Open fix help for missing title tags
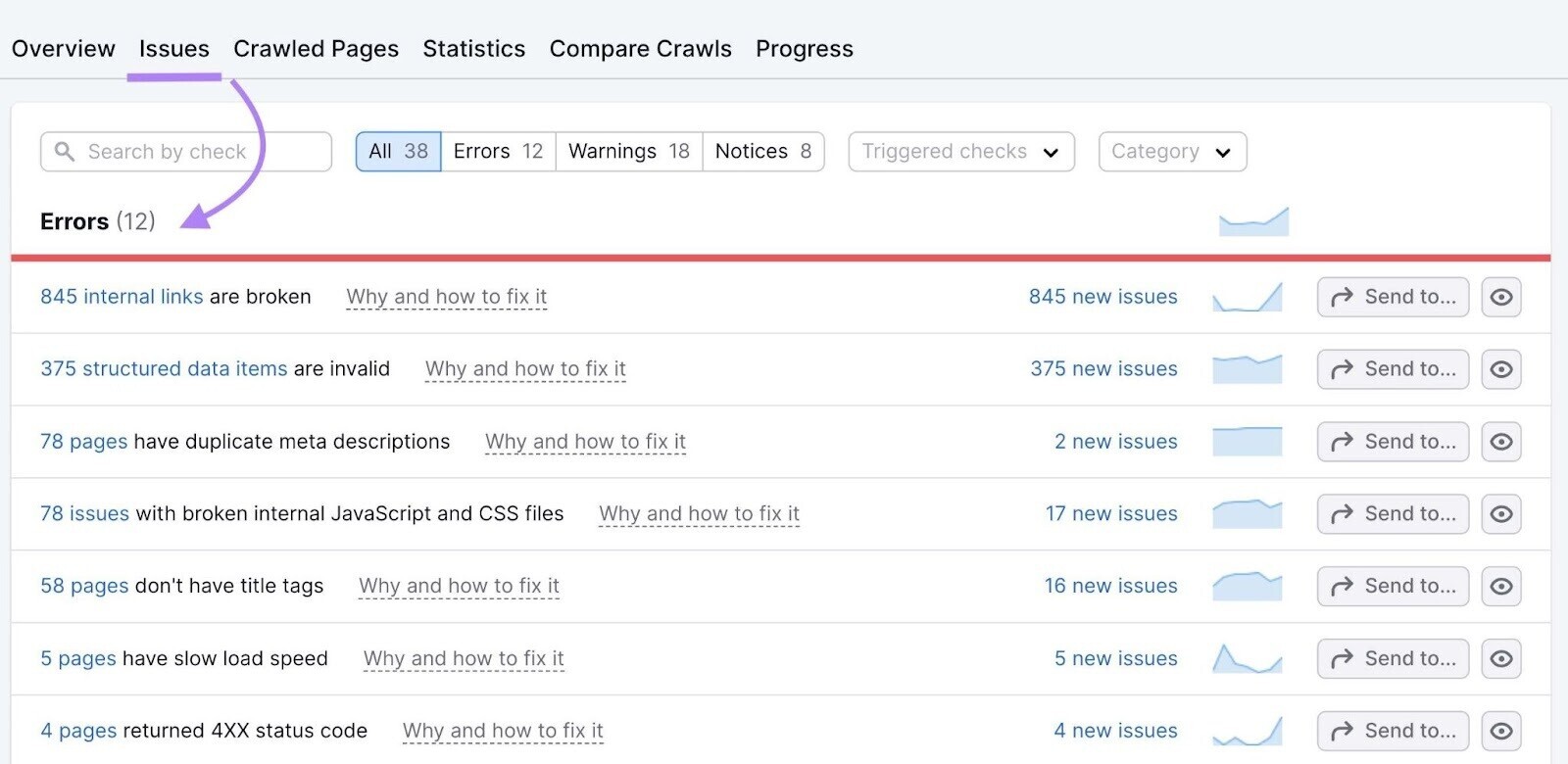 [x=459, y=586]
